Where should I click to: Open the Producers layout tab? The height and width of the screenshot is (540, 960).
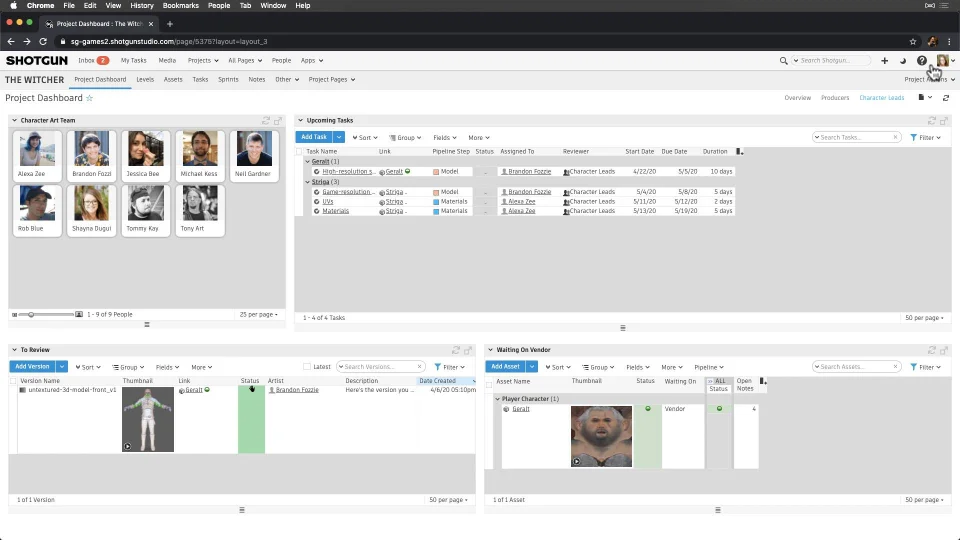coord(835,98)
